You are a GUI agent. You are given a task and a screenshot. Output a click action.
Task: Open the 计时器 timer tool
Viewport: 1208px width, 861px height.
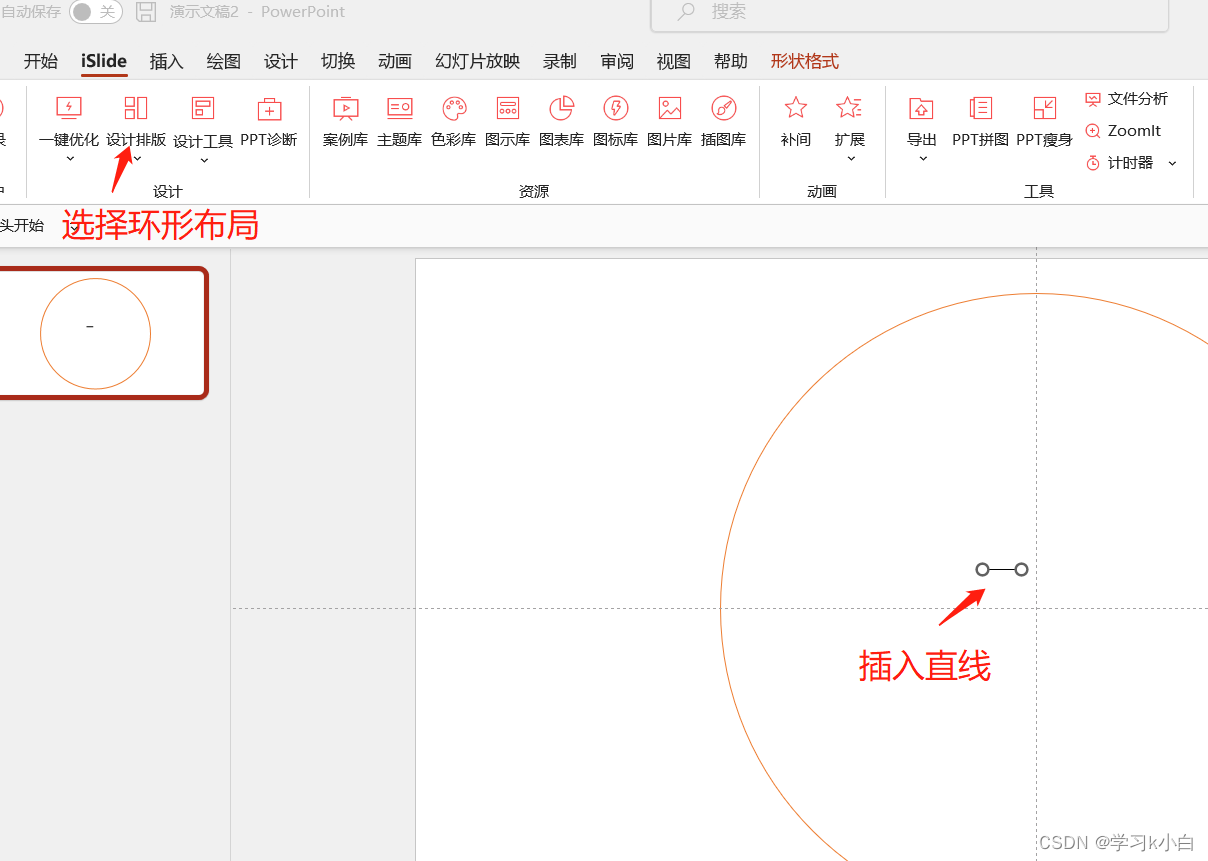[x=1119, y=163]
